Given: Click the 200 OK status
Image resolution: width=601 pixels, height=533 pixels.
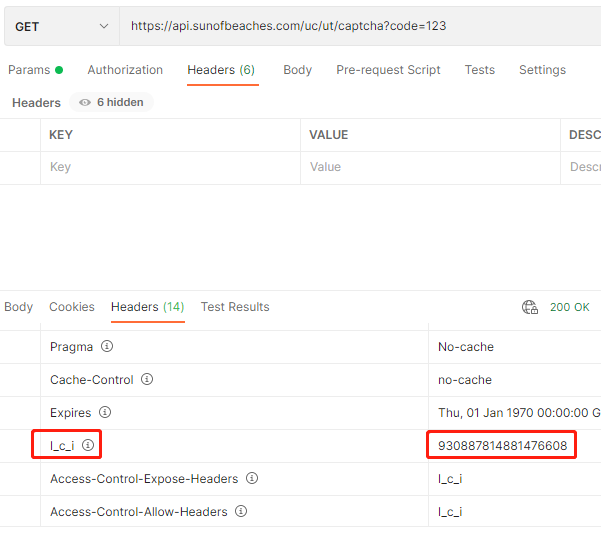Looking at the screenshot, I should pos(570,307).
